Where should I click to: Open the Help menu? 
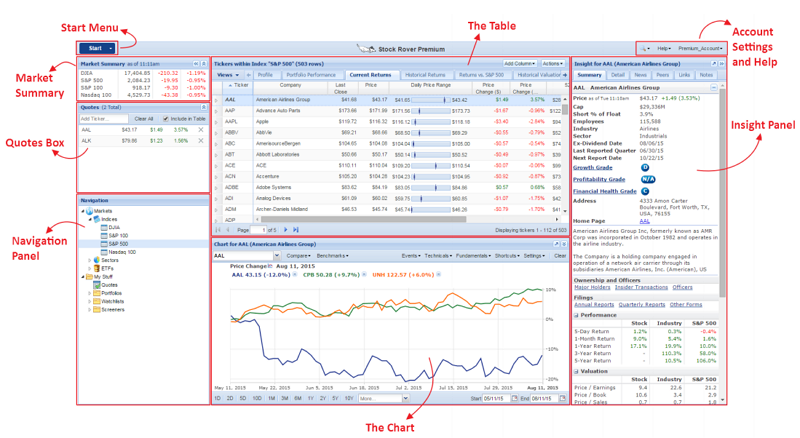click(664, 48)
